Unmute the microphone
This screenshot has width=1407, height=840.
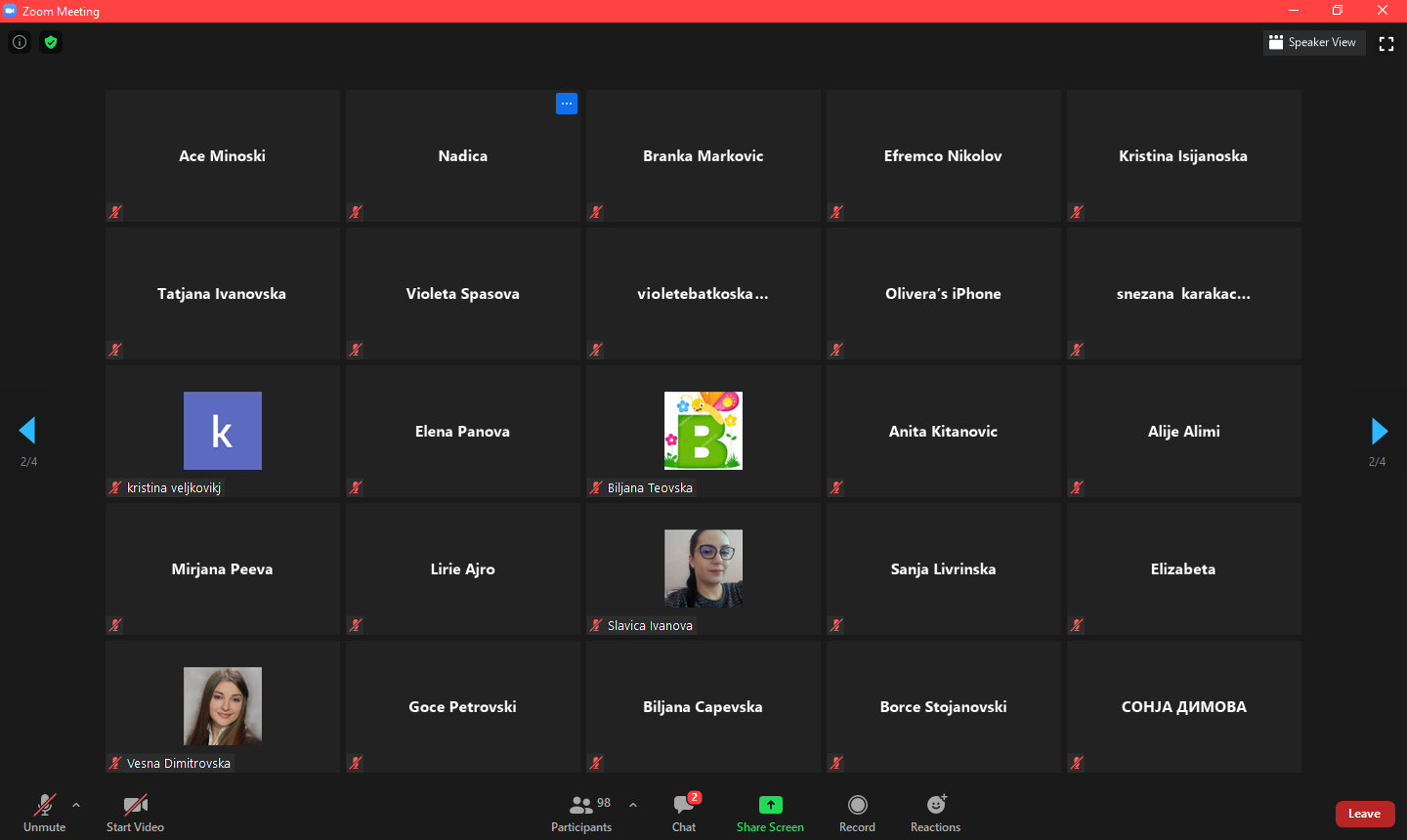tap(45, 812)
